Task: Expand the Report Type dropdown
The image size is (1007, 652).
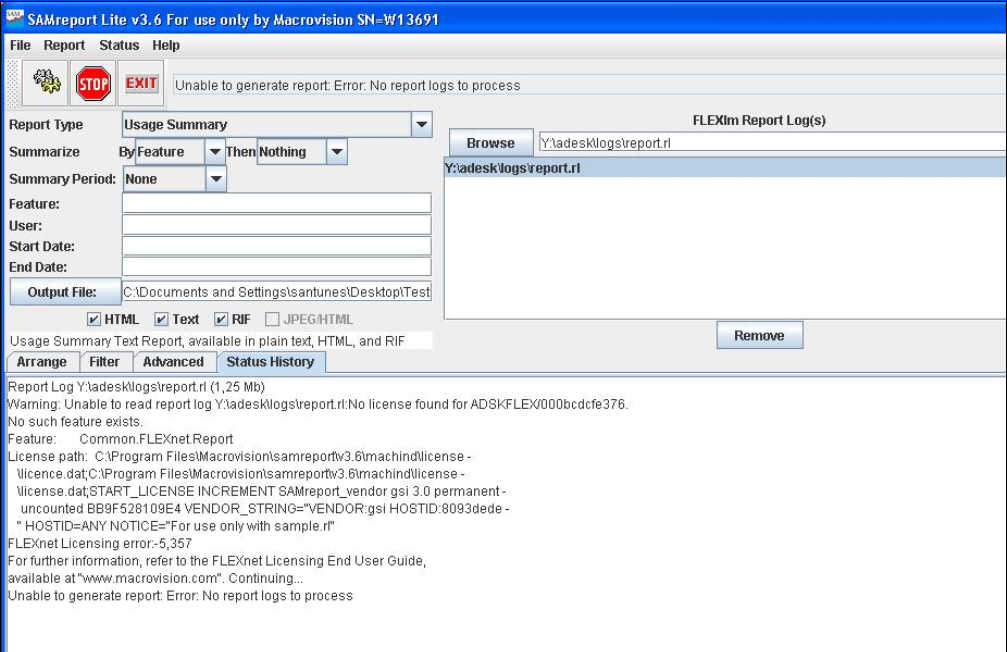Action: [422, 125]
